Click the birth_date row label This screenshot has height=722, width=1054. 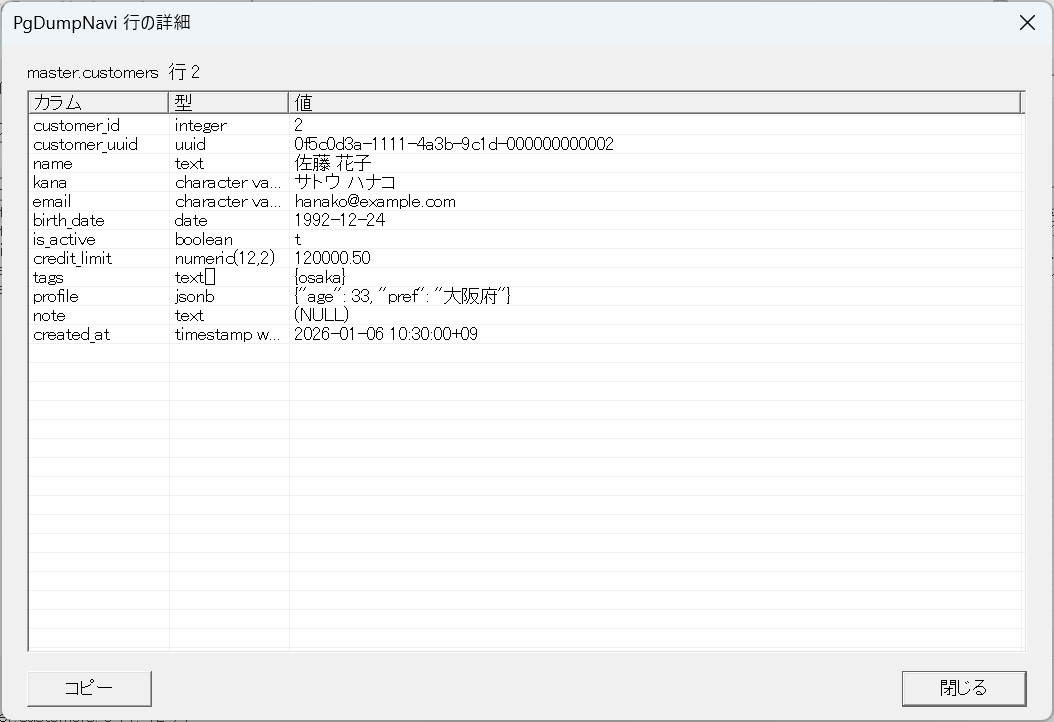[69, 220]
